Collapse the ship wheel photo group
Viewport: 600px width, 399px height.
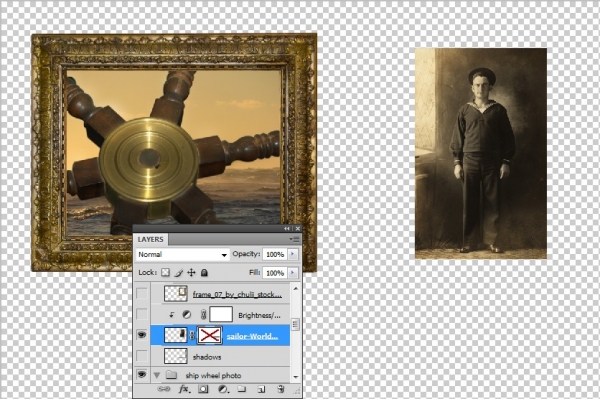[x=157, y=375]
